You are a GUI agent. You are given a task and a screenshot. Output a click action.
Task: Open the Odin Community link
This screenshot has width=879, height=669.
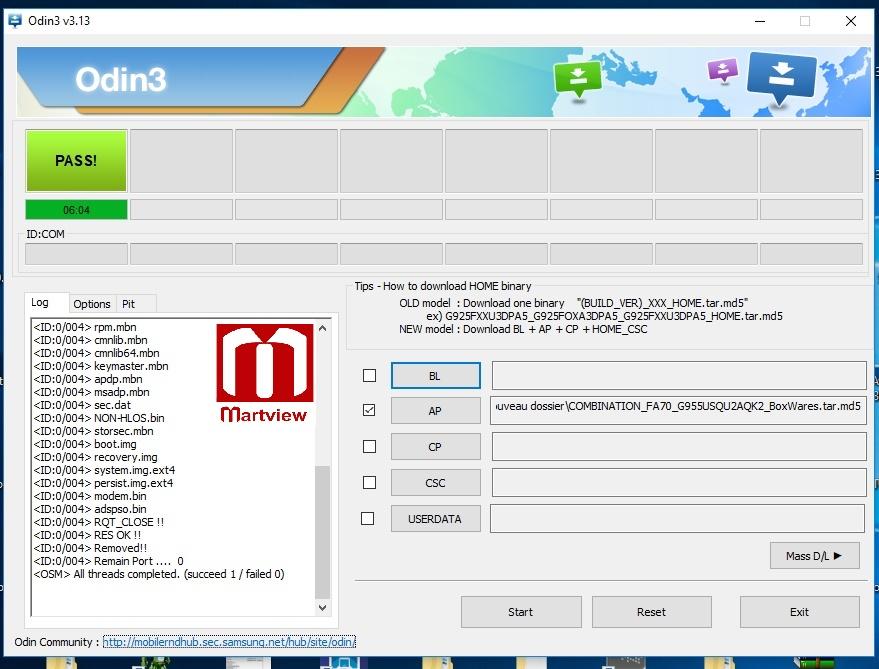tap(229, 642)
